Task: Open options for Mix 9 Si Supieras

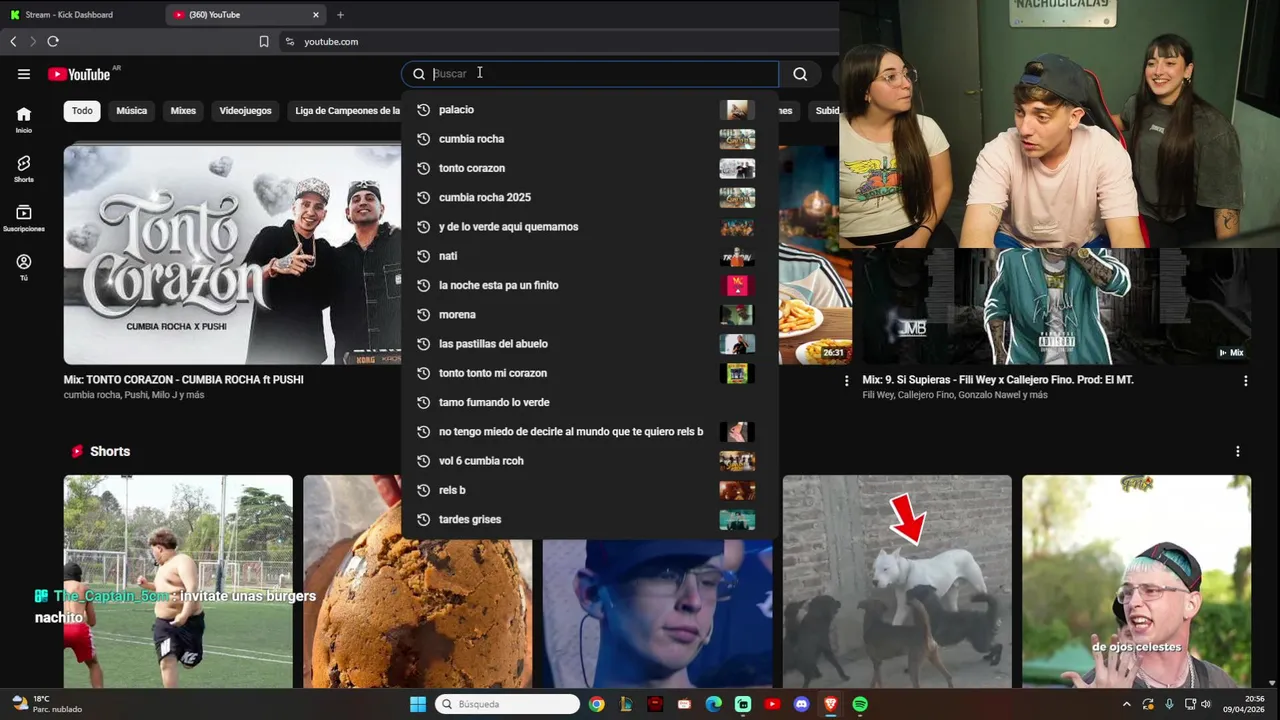Action: (x=1245, y=381)
